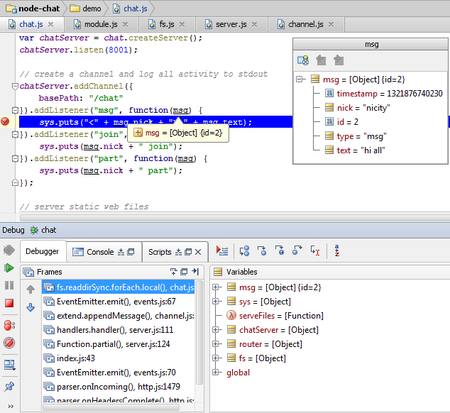
Task: Click Frames panel floating mode icon
Action: pyautogui.click(x=184, y=272)
